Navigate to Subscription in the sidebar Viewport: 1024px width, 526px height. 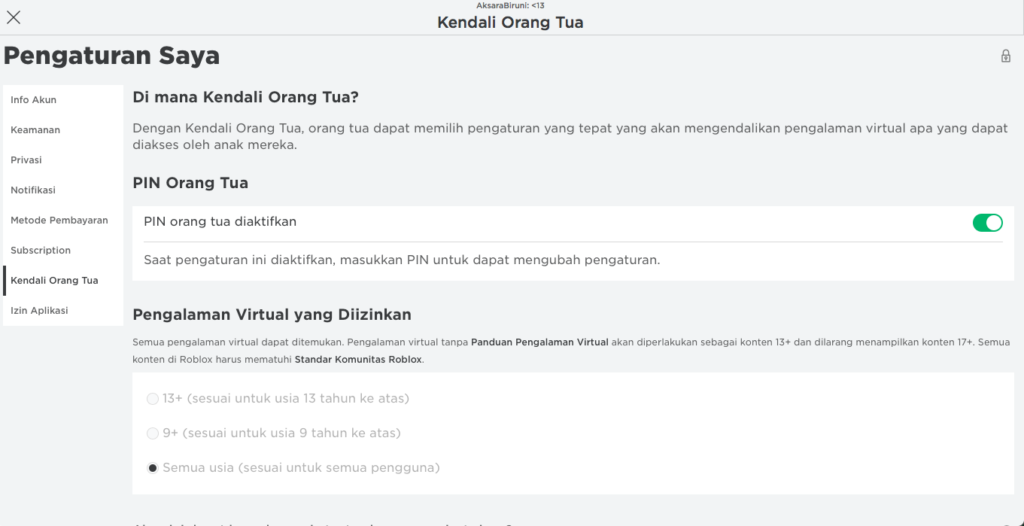point(41,250)
